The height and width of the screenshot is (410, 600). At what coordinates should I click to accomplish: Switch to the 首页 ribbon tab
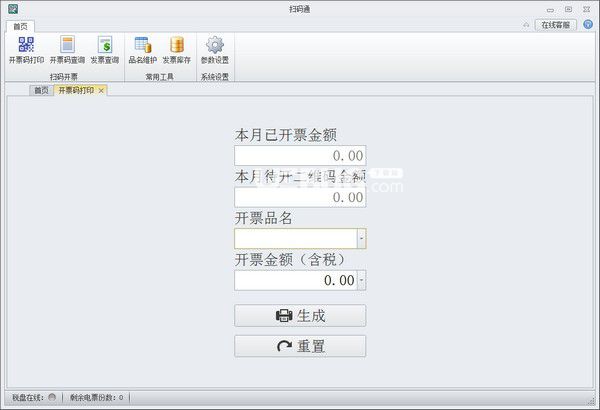coord(20,26)
